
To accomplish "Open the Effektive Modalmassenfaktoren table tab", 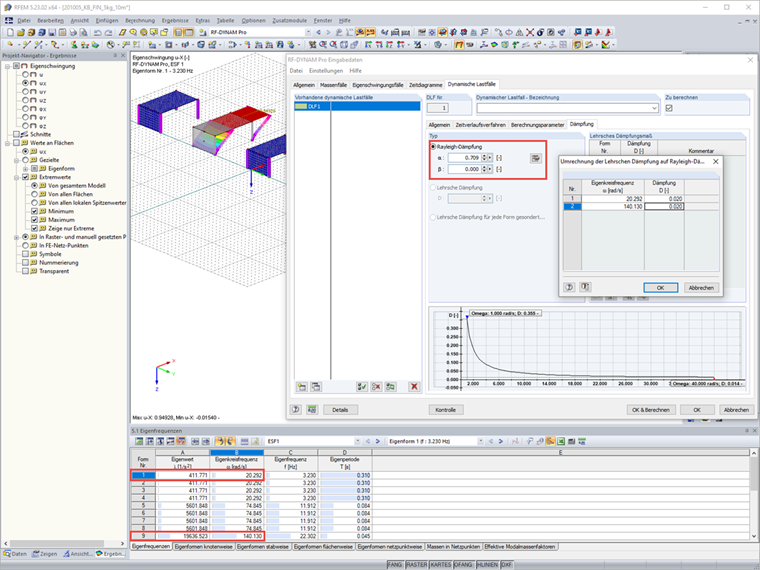I will [x=520, y=547].
